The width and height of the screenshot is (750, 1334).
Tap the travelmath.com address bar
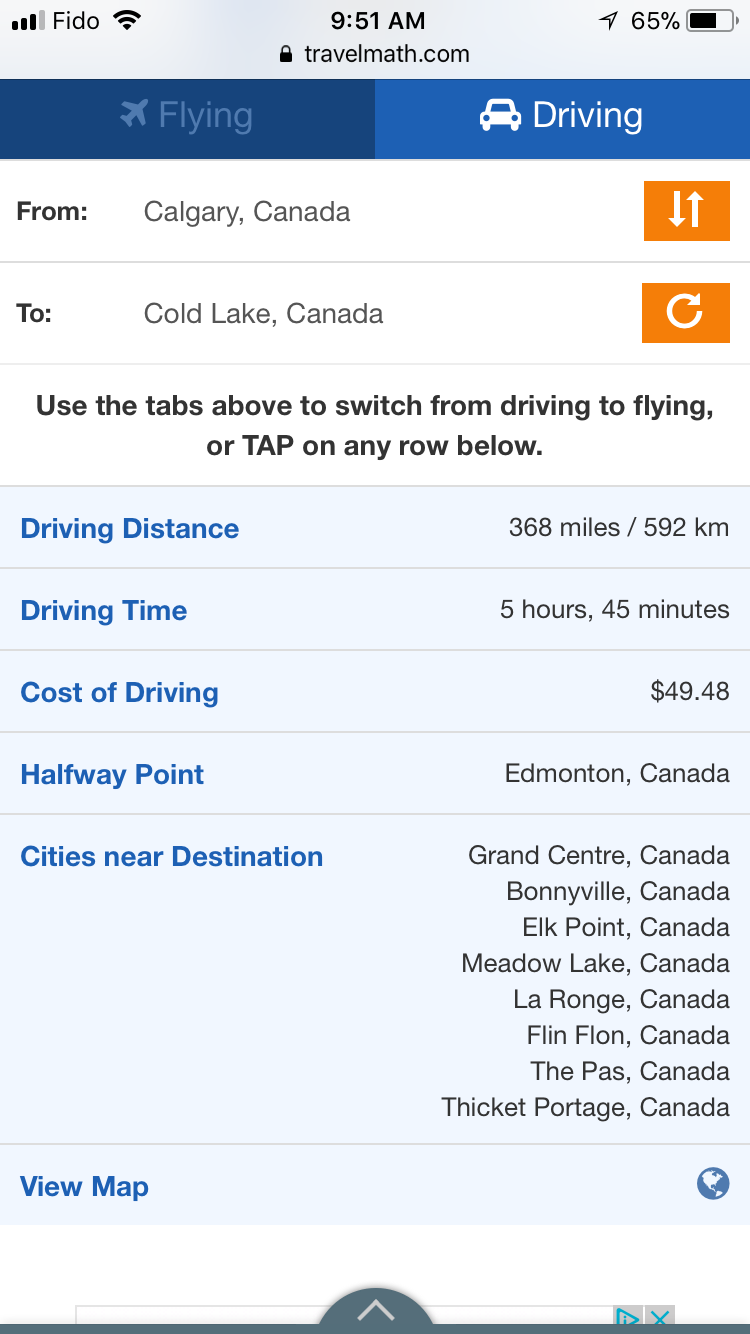(386, 55)
